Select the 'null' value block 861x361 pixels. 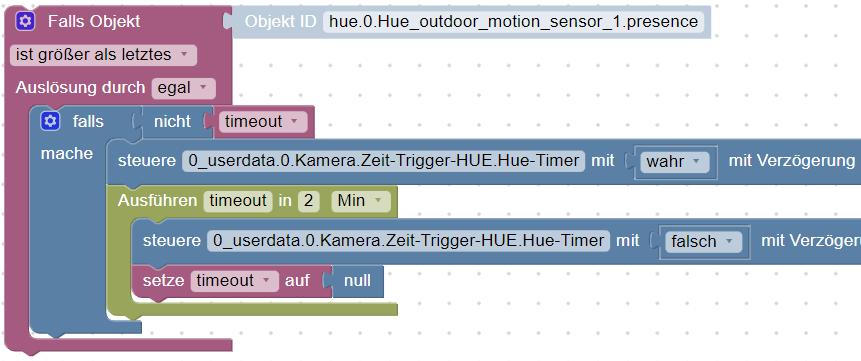tap(357, 281)
